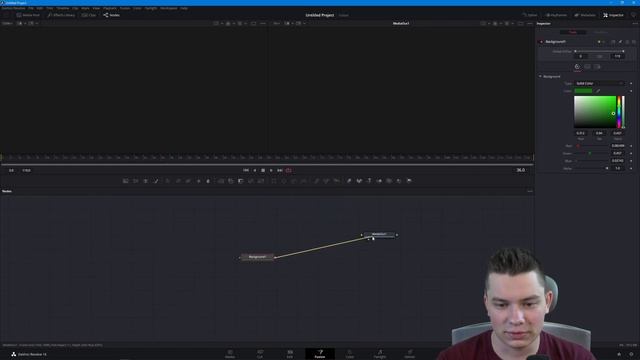Toggle Media Pool panel
This screenshot has width=640, height=360.
point(28,15)
